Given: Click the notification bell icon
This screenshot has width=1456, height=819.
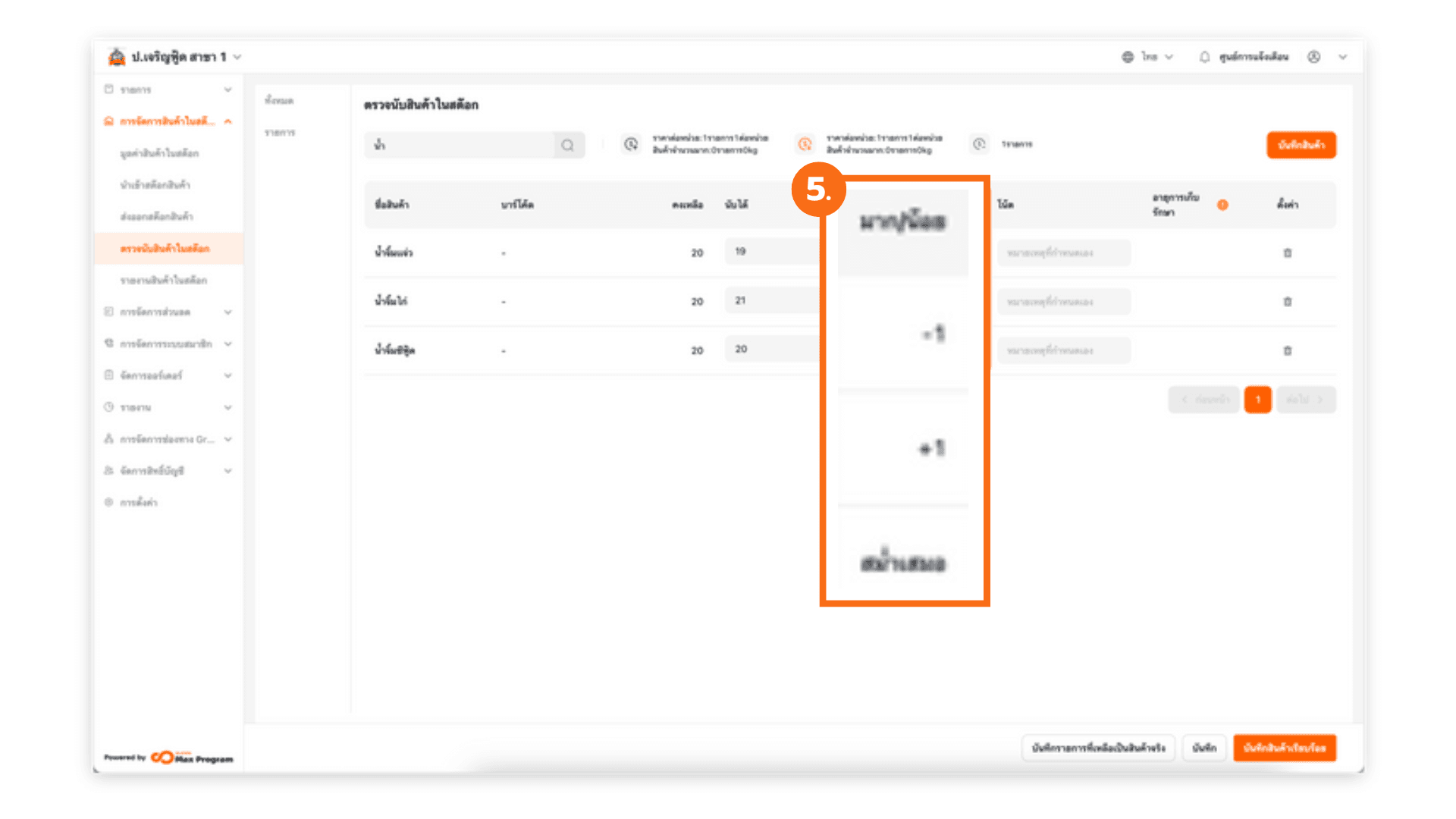Looking at the screenshot, I should click(1204, 57).
